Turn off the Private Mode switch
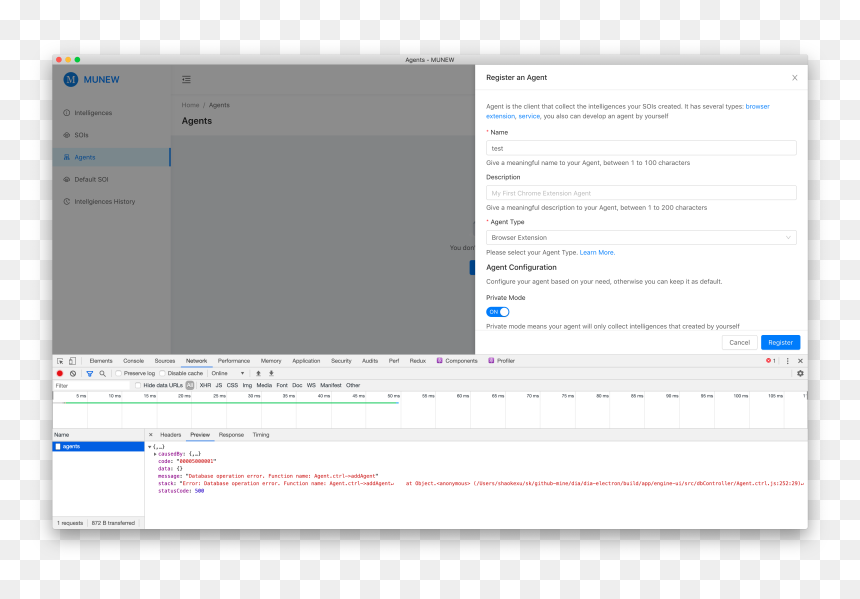860x599 pixels. [x=497, y=312]
